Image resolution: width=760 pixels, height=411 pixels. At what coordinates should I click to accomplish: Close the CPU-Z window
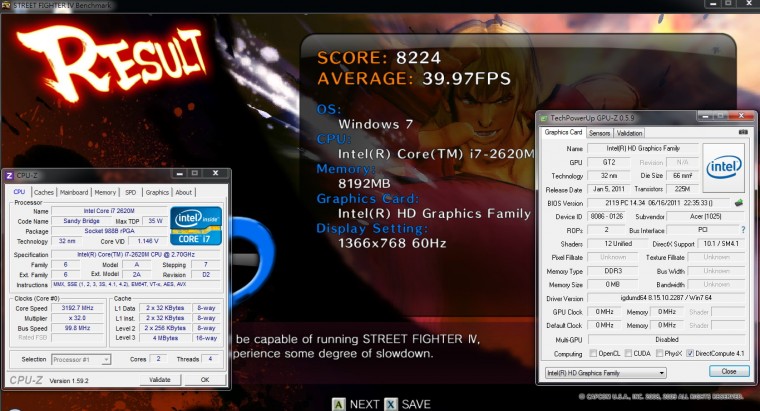coord(216,173)
